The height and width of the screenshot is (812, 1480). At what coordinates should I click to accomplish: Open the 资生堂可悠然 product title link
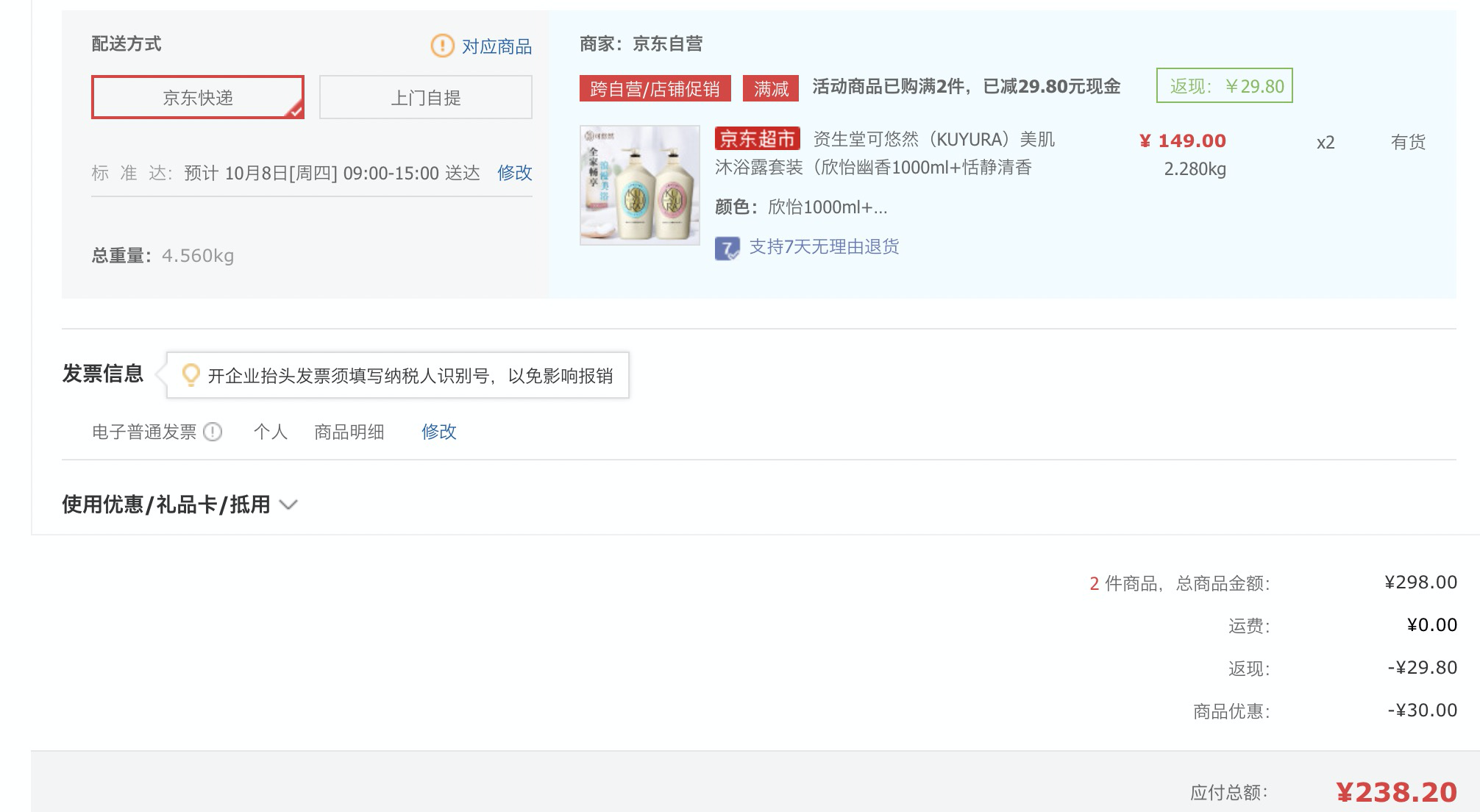(x=885, y=153)
